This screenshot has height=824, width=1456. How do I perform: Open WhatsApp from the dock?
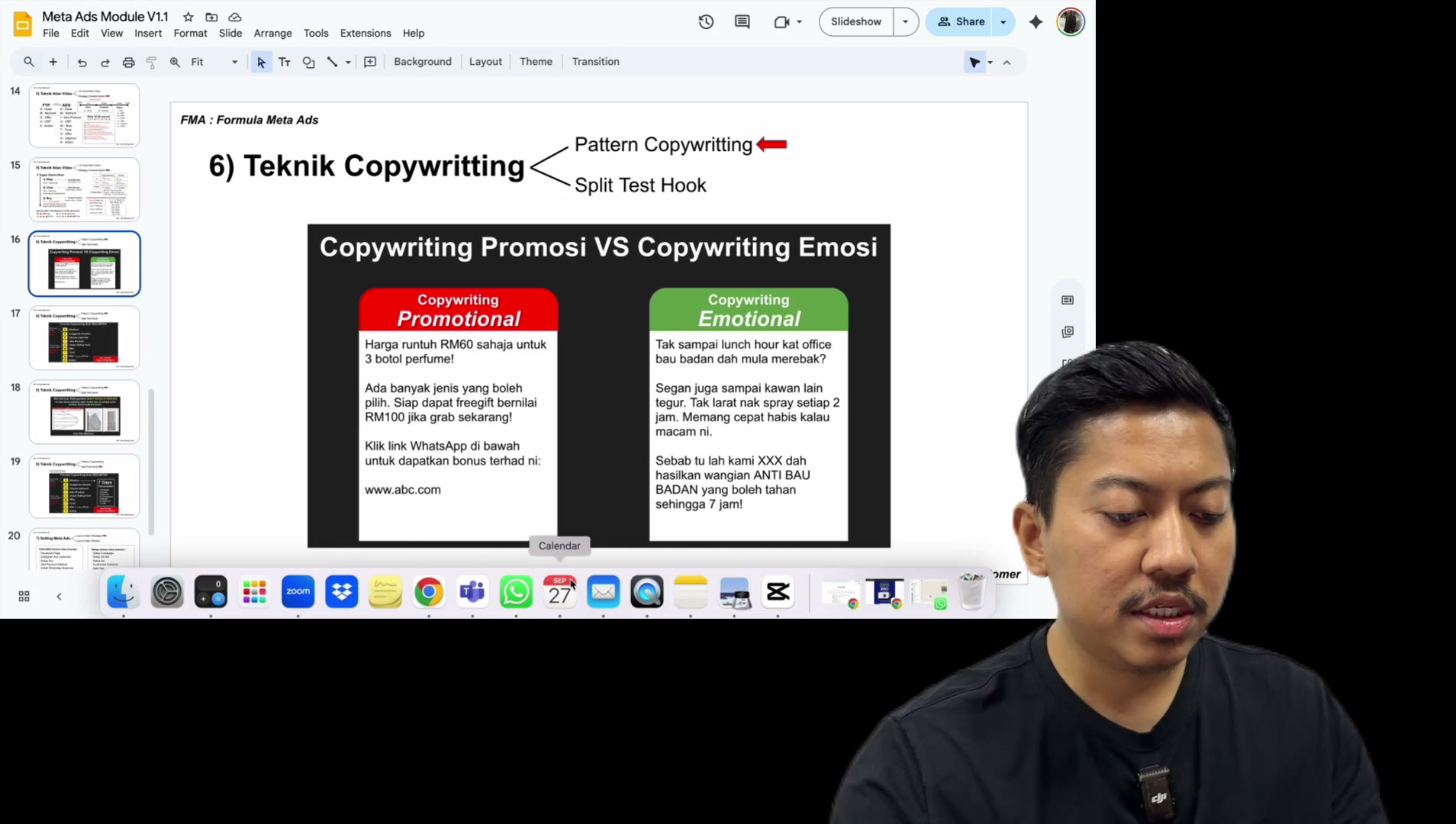(516, 592)
